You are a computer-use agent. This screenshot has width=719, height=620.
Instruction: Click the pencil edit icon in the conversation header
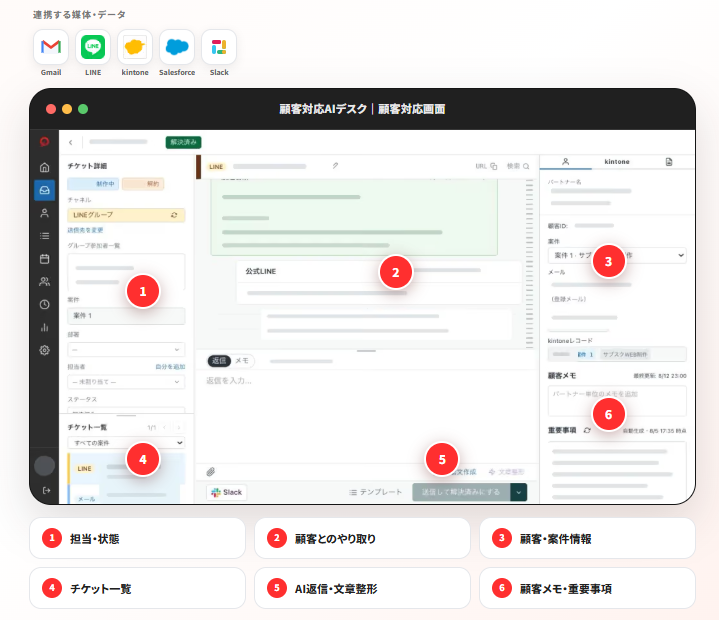tap(335, 166)
